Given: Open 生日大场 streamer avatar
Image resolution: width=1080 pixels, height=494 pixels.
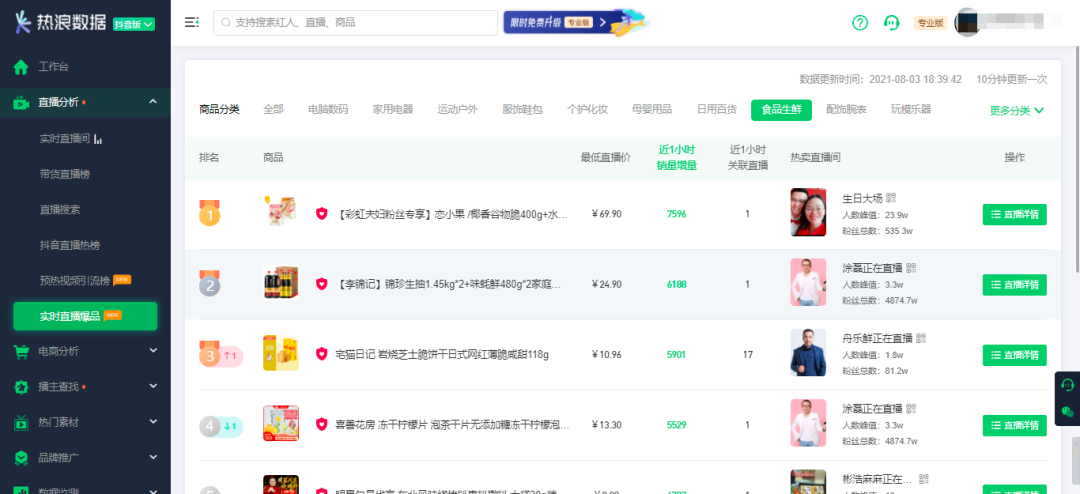Looking at the screenshot, I should pos(808,213).
